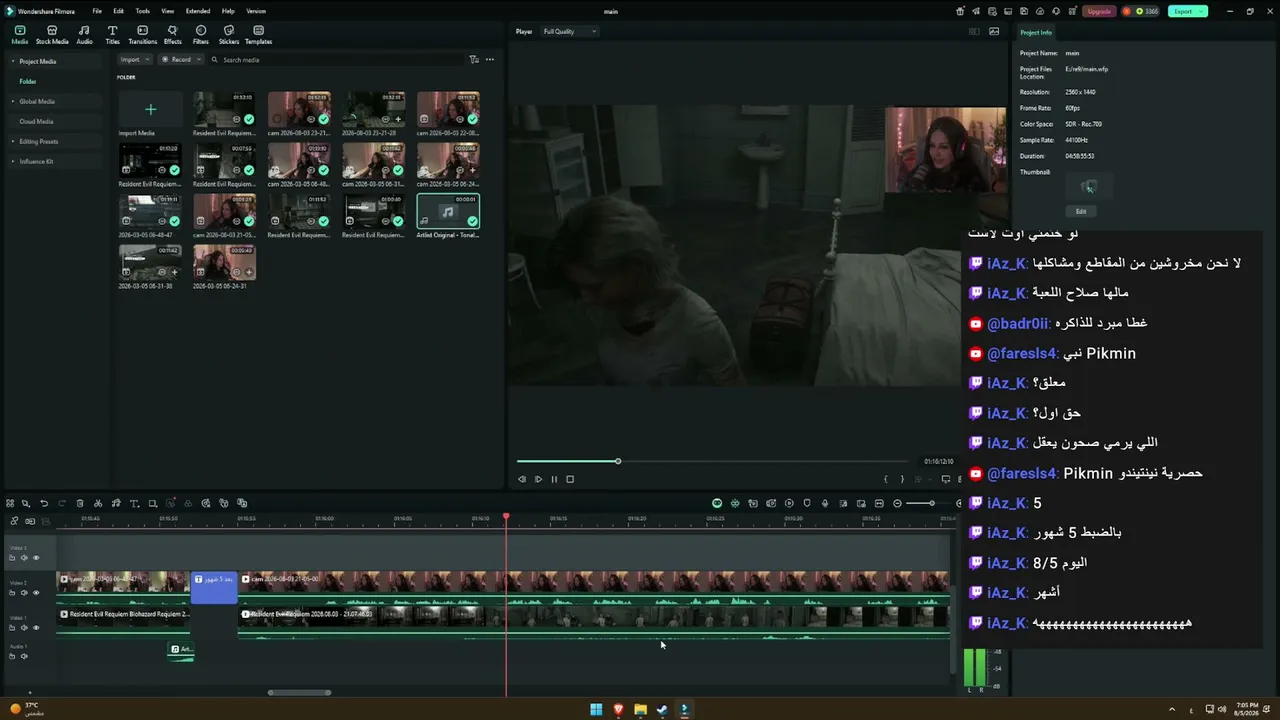The width and height of the screenshot is (1280, 720).
Task: Toggle visibility of the Video 2 track
Action: pyautogui.click(x=36, y=593)
